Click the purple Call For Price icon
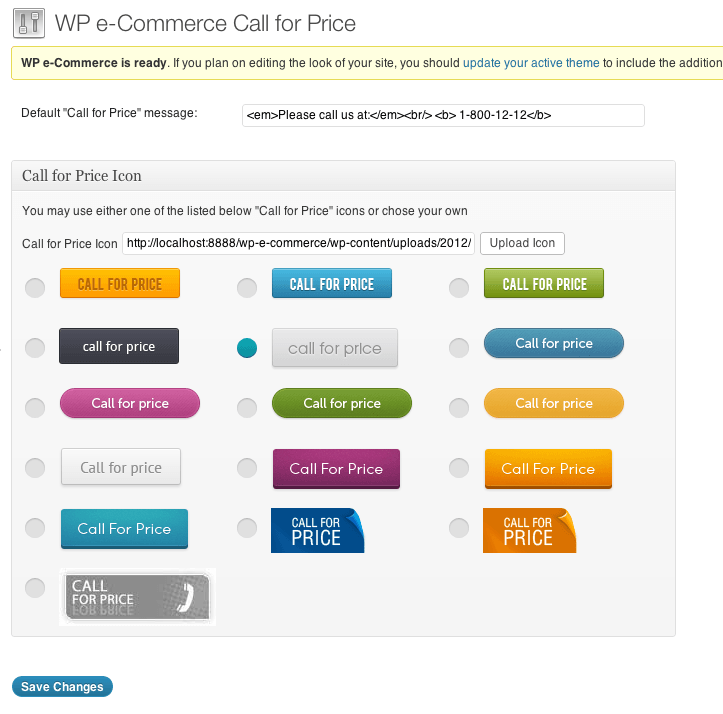Viewport: 723px width, 714px height. coord(337,469)
